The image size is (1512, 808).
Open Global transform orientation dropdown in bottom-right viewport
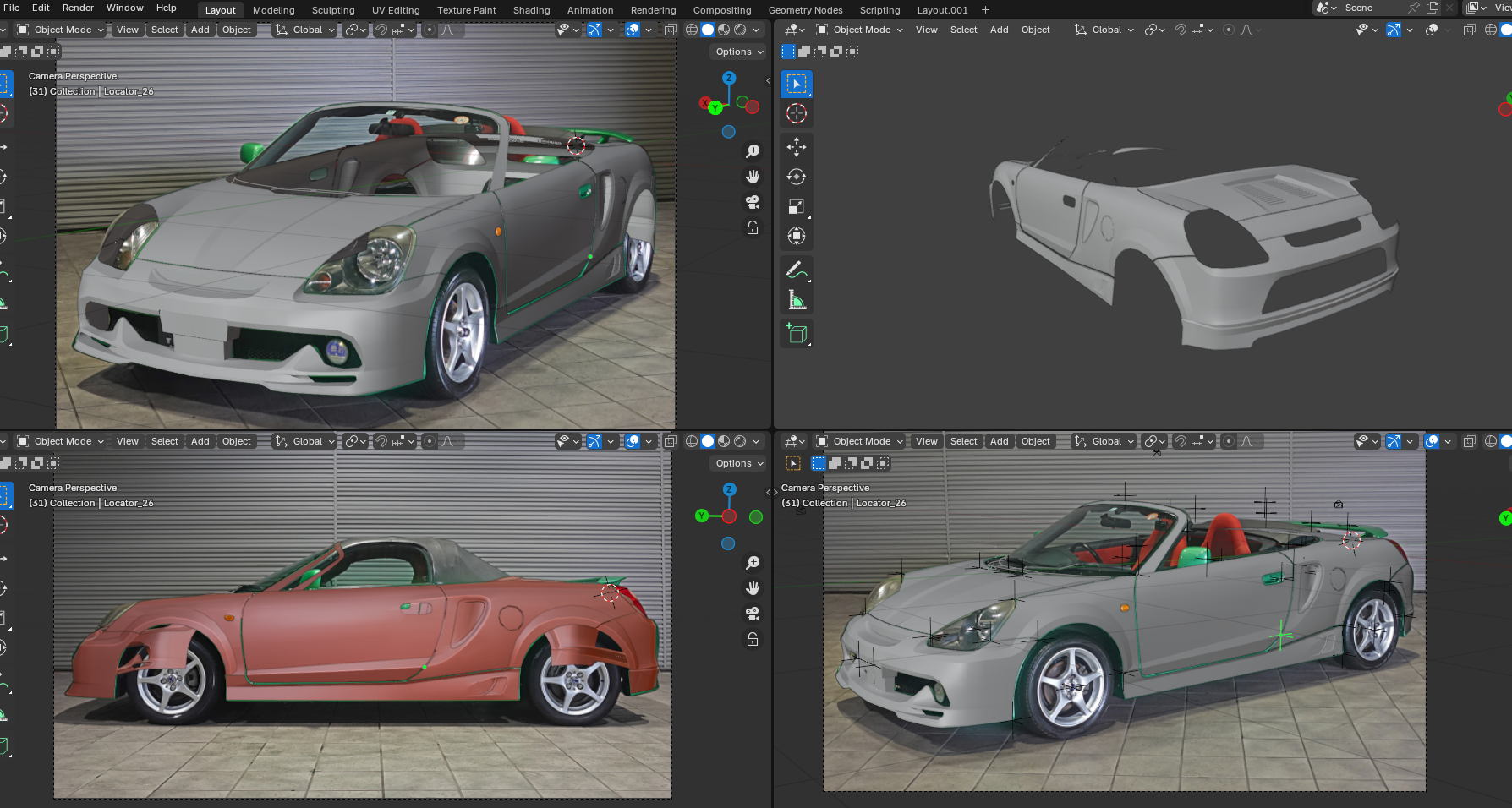click(1105, 441)
